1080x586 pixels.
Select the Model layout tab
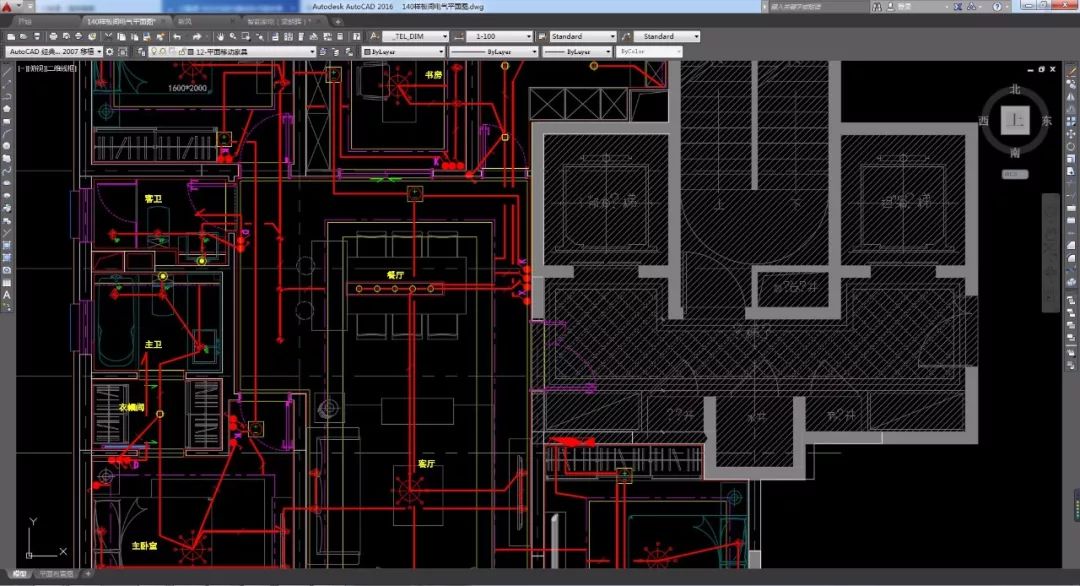click(20, 575)
